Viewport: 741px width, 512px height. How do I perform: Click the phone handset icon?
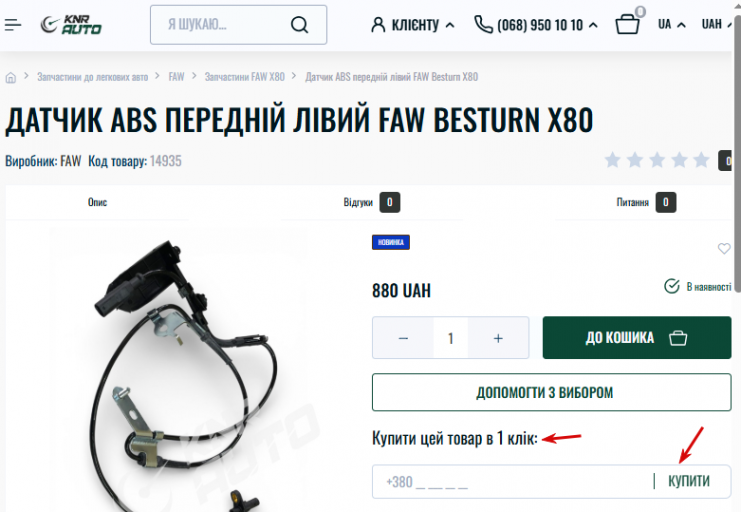483,24
